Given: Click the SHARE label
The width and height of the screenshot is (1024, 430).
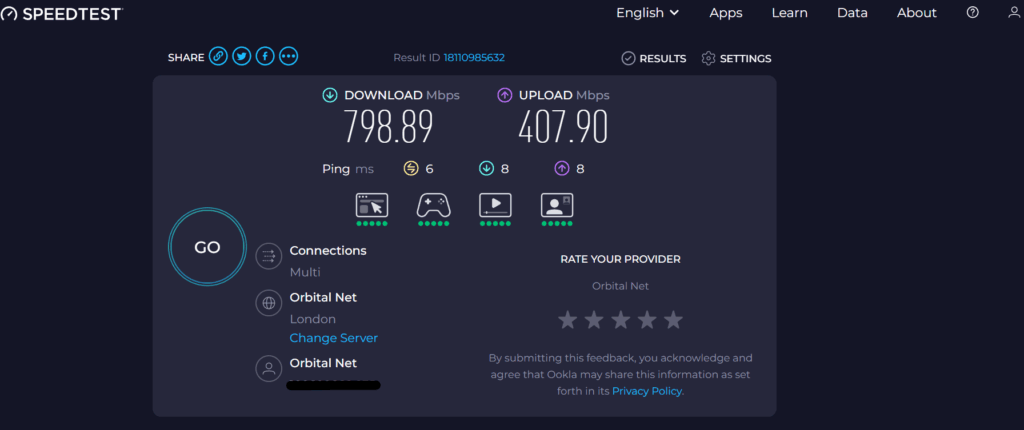Looking at the screenshot, I should point(186,58).
